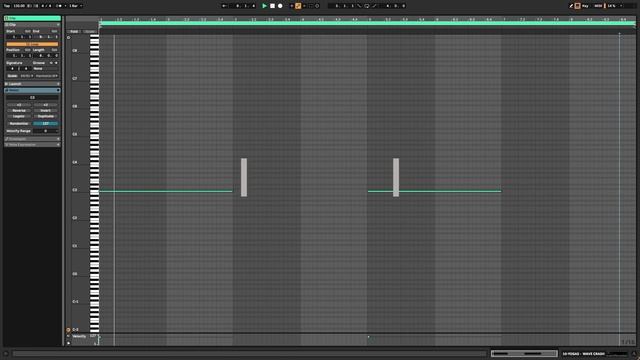Click the Randomize velocity button
Screen dimensions: 640x360
point(19,124)
